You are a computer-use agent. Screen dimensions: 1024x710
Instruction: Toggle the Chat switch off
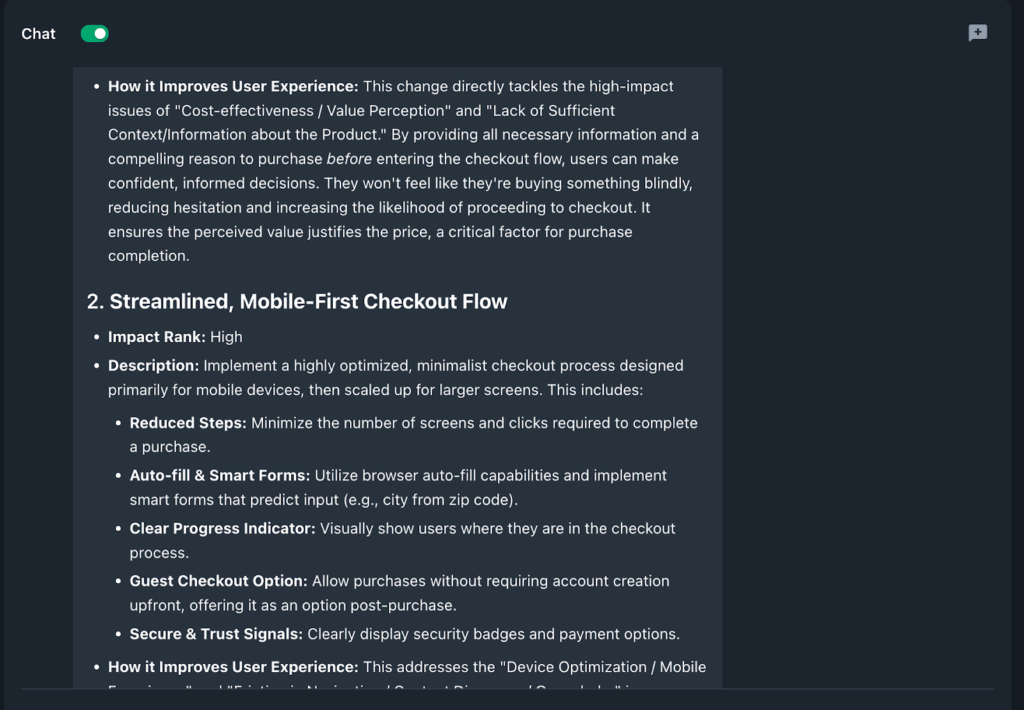95,34
